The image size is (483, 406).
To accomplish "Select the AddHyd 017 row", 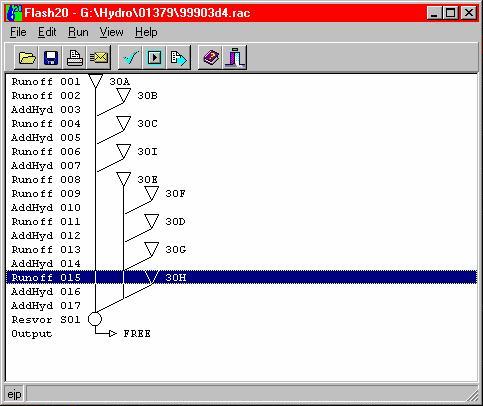I will tap(242, 305).
